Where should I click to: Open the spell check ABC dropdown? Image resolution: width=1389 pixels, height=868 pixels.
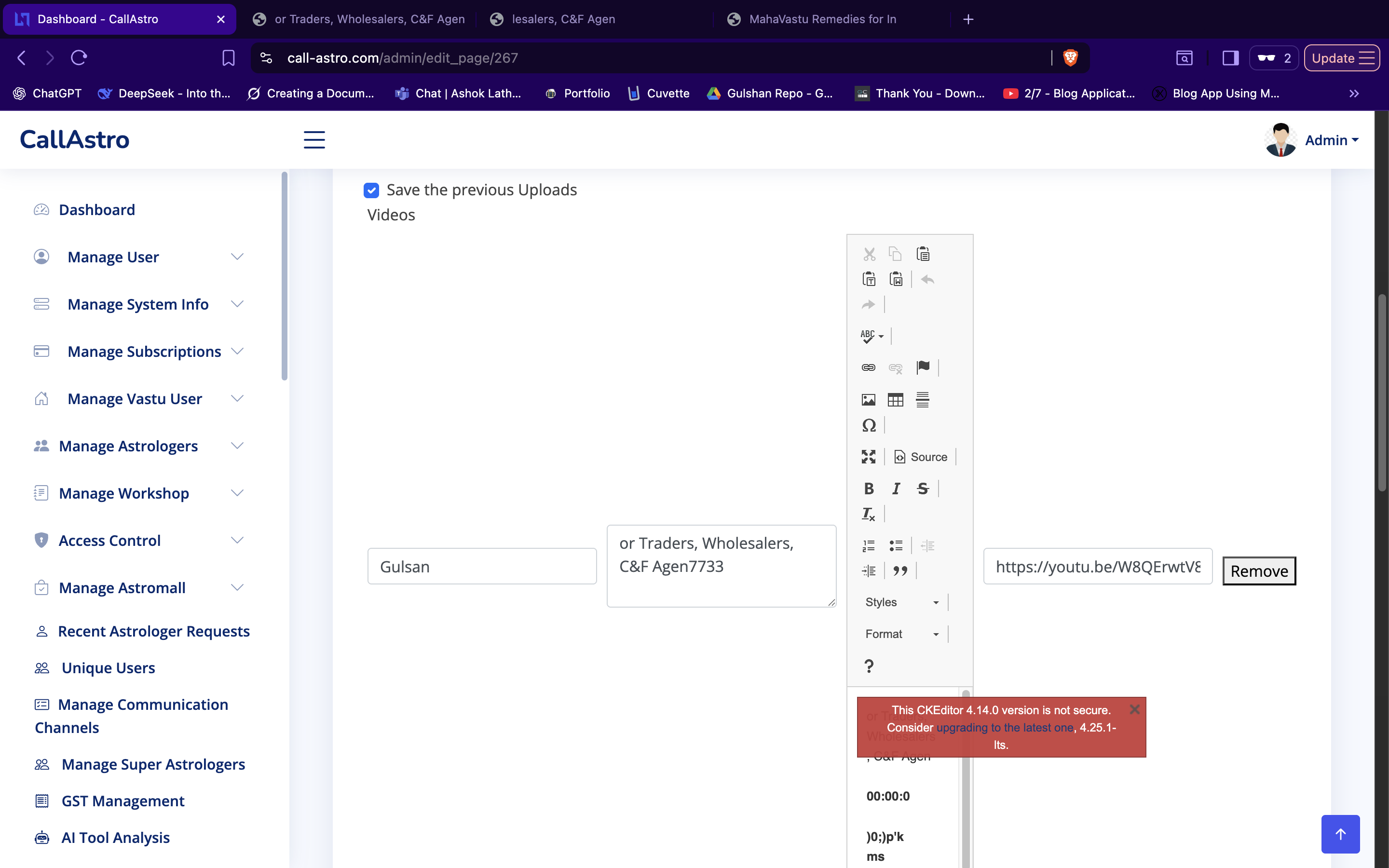point(872,336)
